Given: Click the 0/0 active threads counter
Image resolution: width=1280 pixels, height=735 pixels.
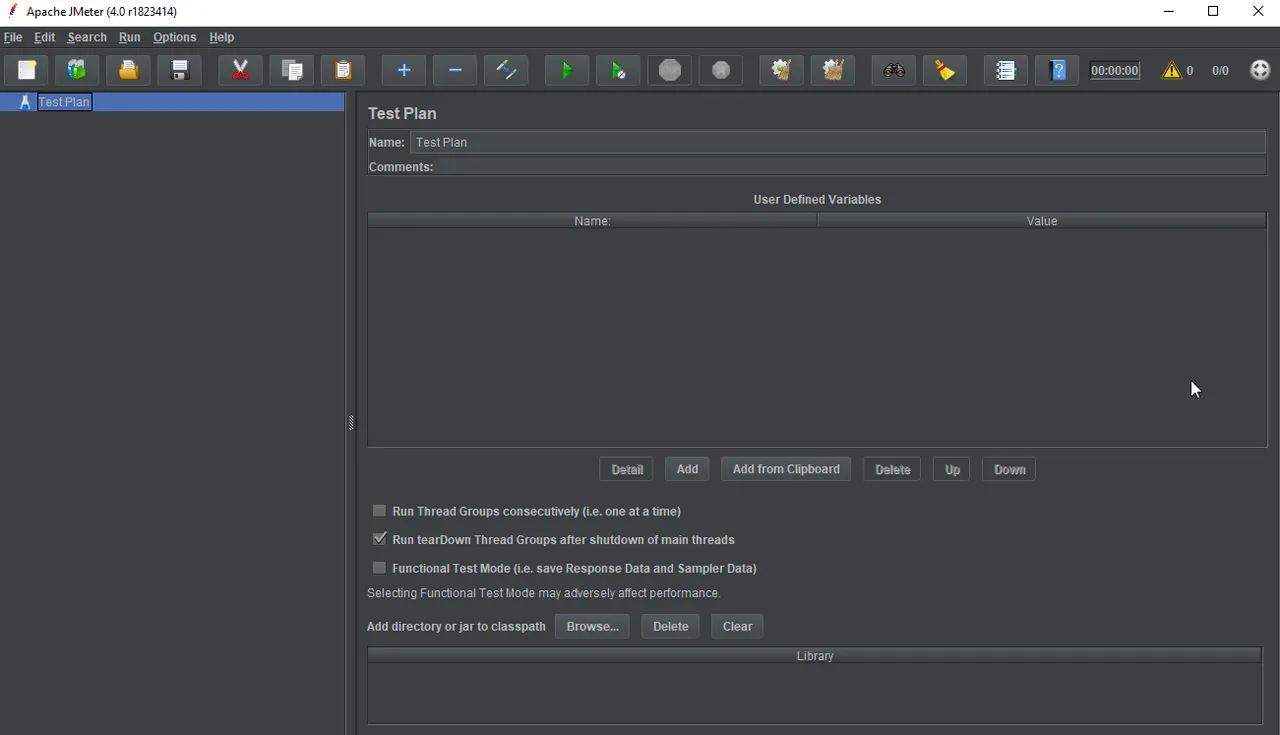Looking at the screenshot, I should point(1220,70).
